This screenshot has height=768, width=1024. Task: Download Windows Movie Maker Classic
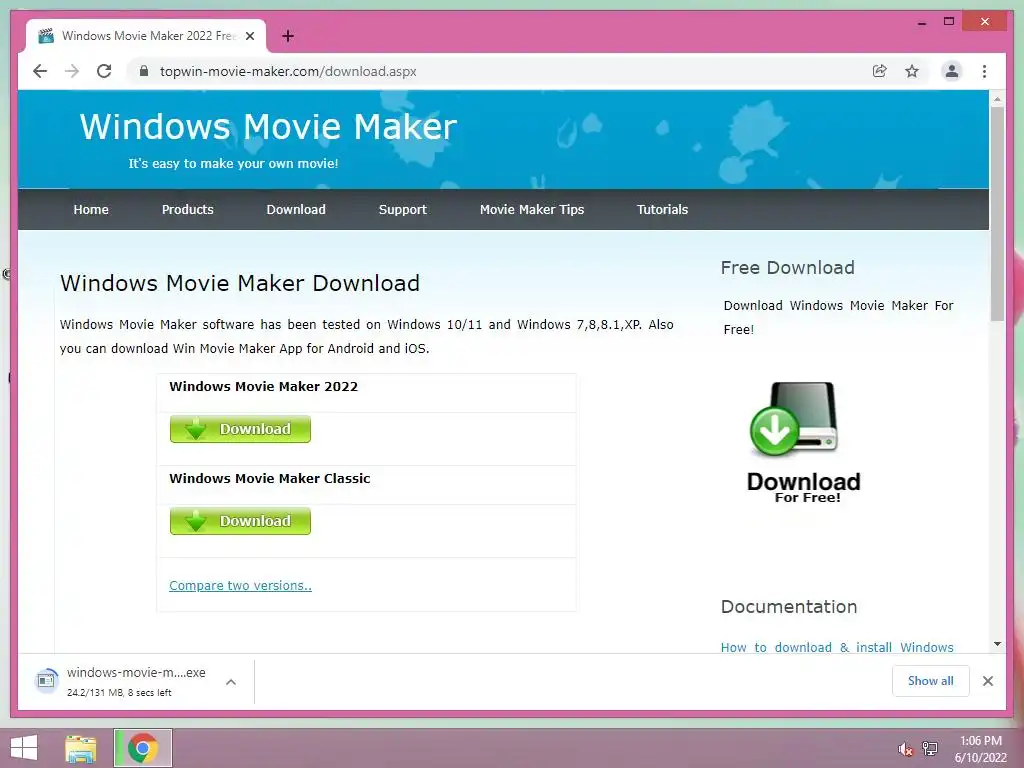(240, 521)
